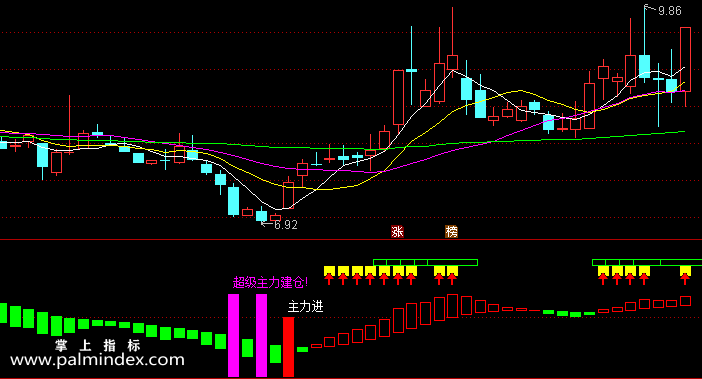
Task: Click the green bracket box above right arrows
Action: click(x=647, y=262)
